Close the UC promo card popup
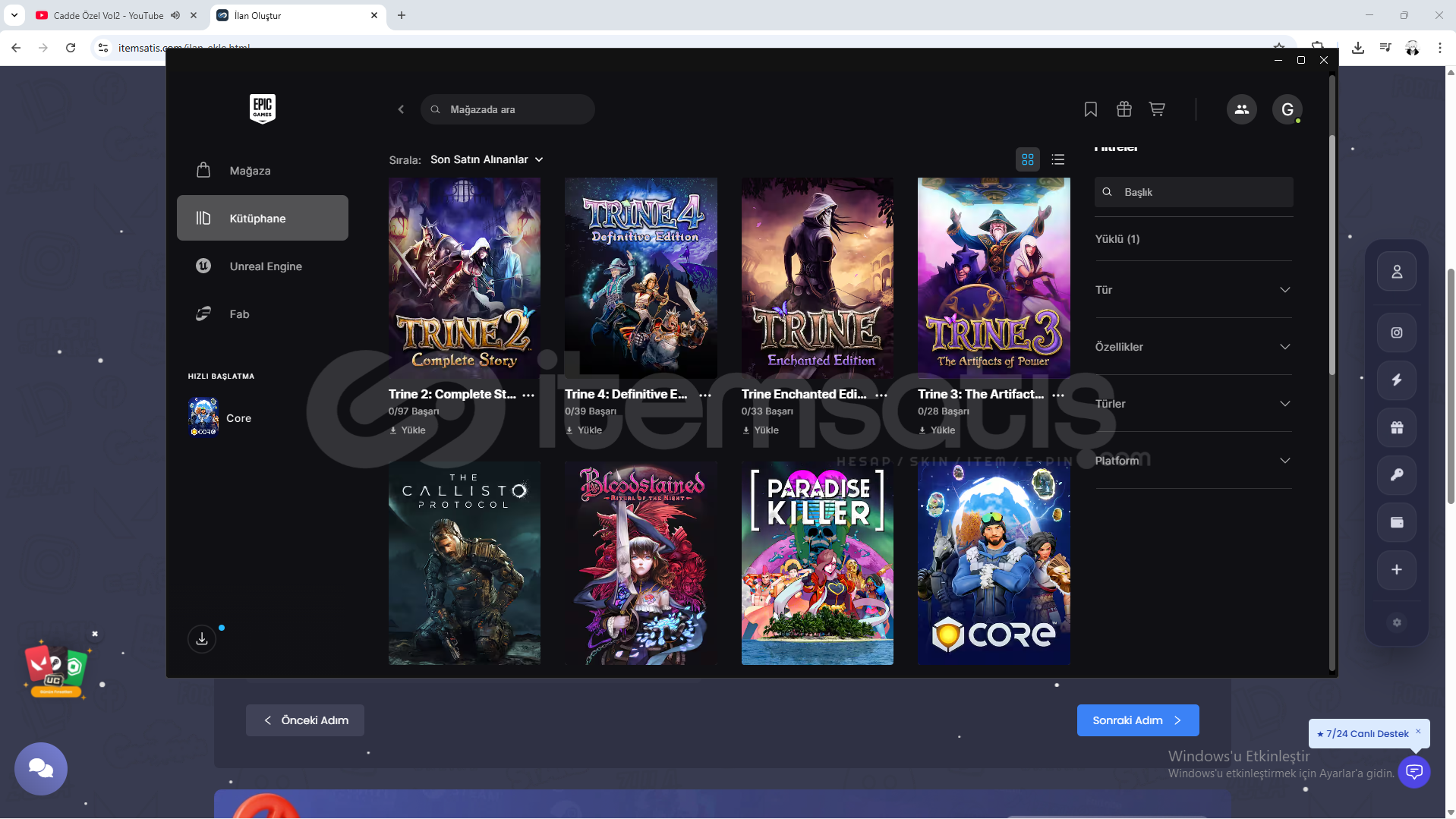The height and width of the screenshot is (819, 1456). (95, 634)
